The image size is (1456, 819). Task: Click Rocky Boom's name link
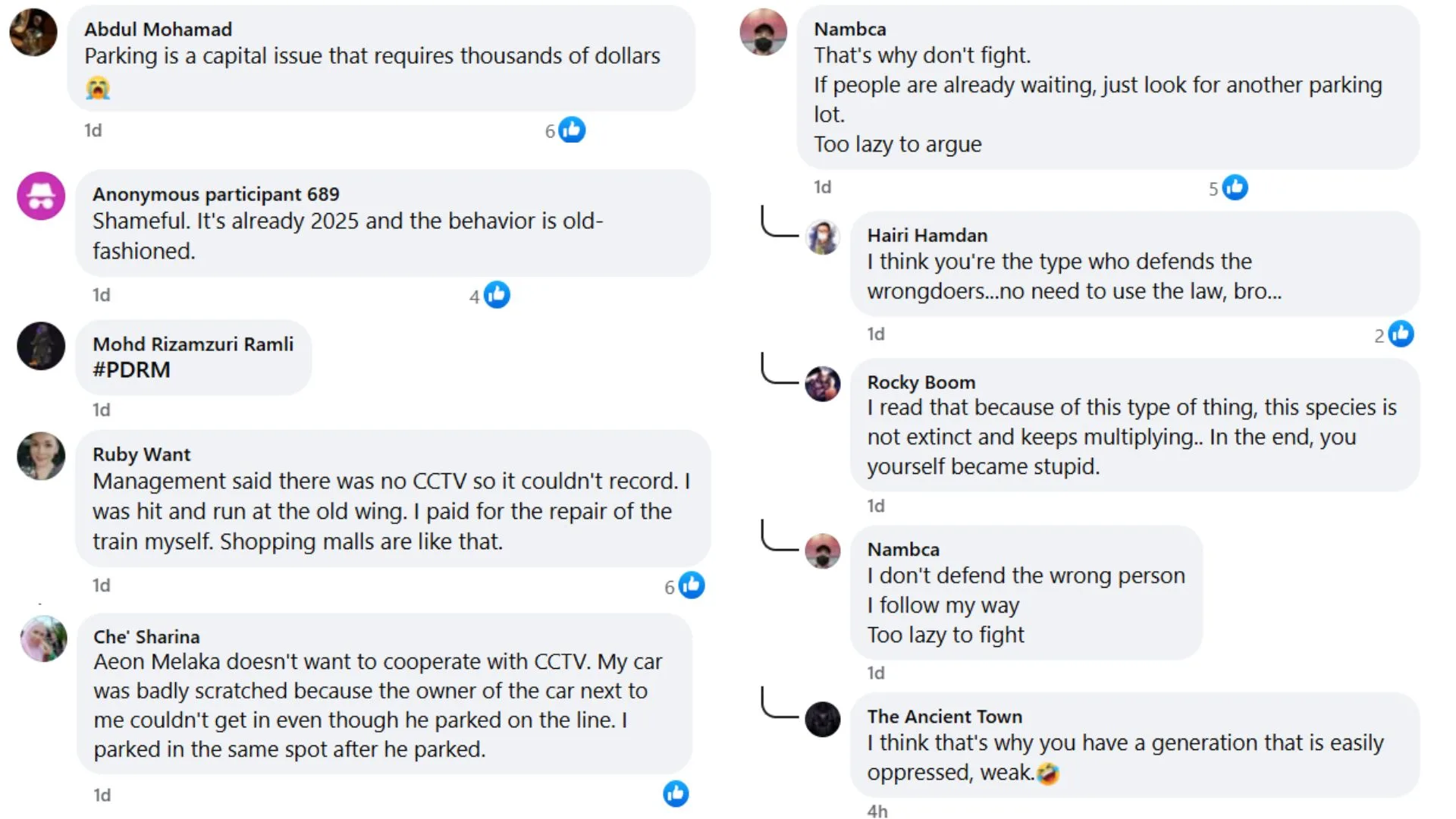[921, 382]
